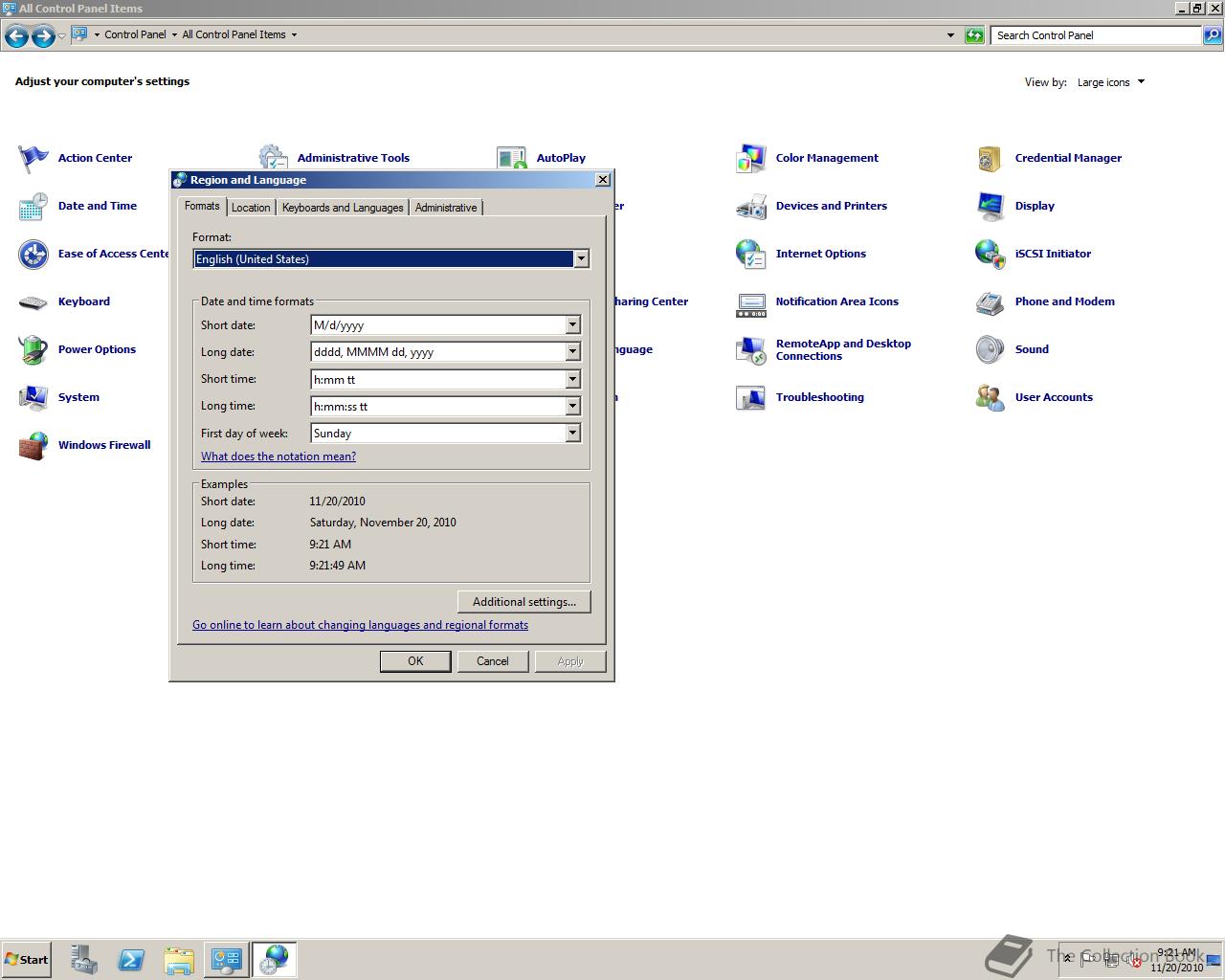Click the All Control Panel Items breadcrumb
This screenshot has width=1225, height=980.
234,34
